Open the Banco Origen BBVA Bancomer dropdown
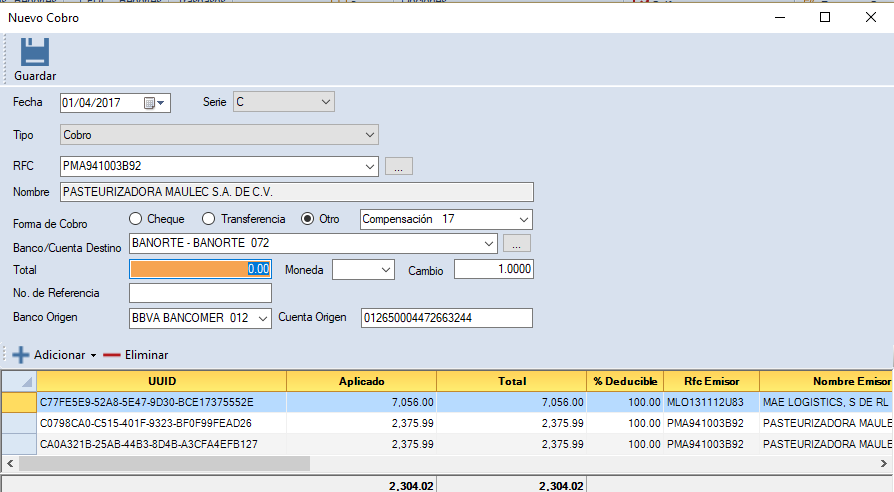The image size is (894, 492). point(263,318)
